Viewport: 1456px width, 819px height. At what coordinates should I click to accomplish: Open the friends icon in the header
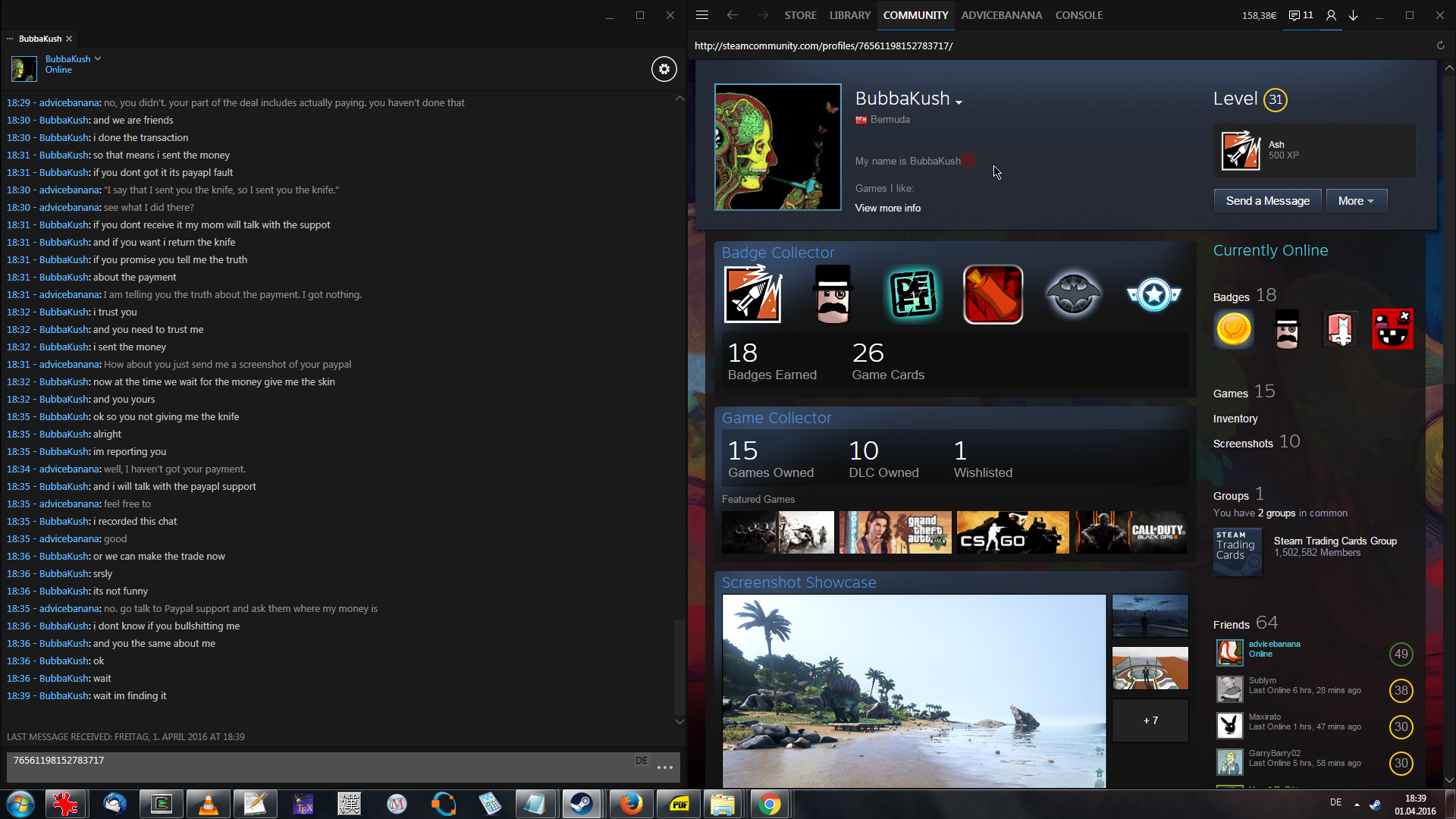click(1331, 15)
